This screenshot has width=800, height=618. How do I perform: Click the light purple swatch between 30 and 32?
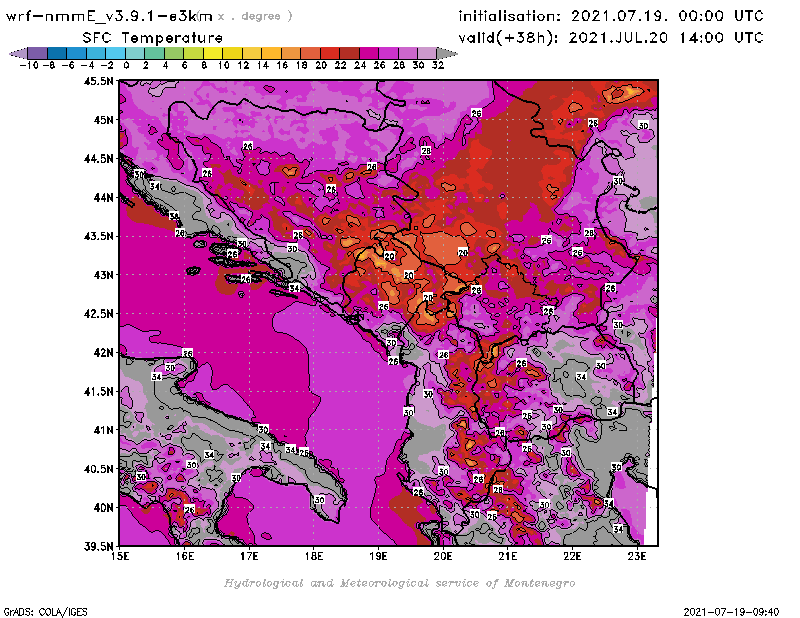428,53
